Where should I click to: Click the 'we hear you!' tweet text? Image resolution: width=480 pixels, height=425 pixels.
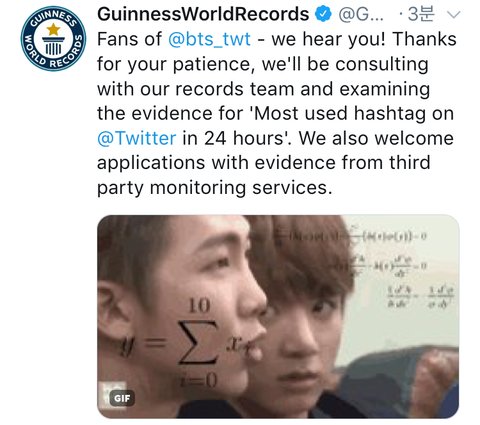click(329, 39)
